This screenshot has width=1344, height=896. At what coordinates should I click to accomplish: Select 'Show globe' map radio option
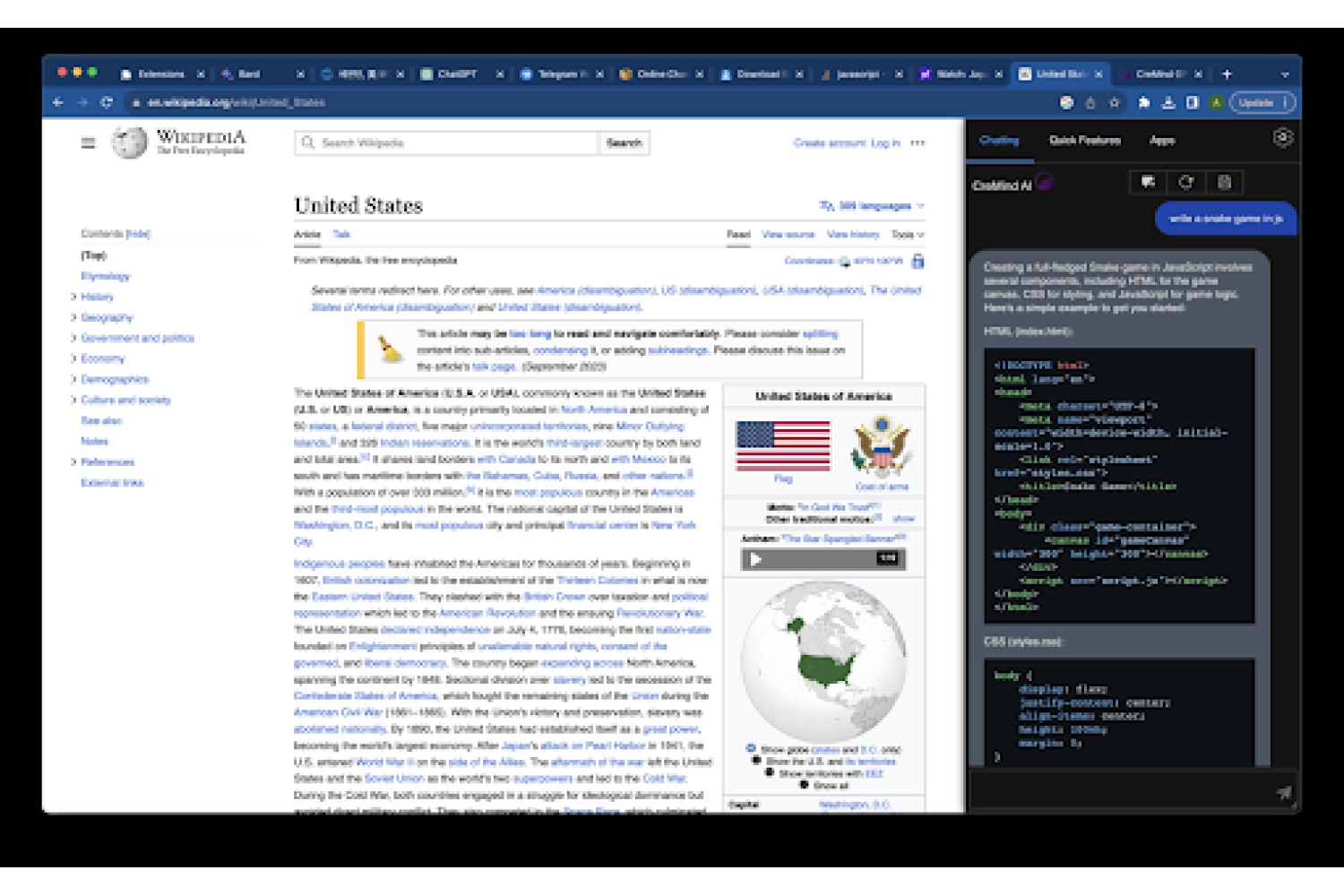(x=751, y=748)
